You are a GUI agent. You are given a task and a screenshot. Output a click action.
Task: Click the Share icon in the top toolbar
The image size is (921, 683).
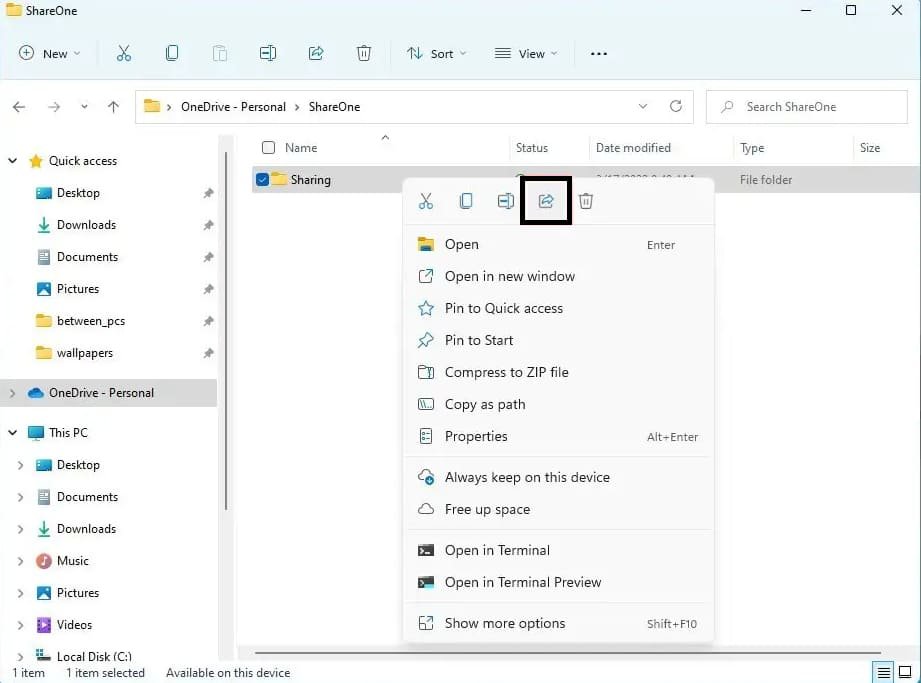(x=316, y=54)
